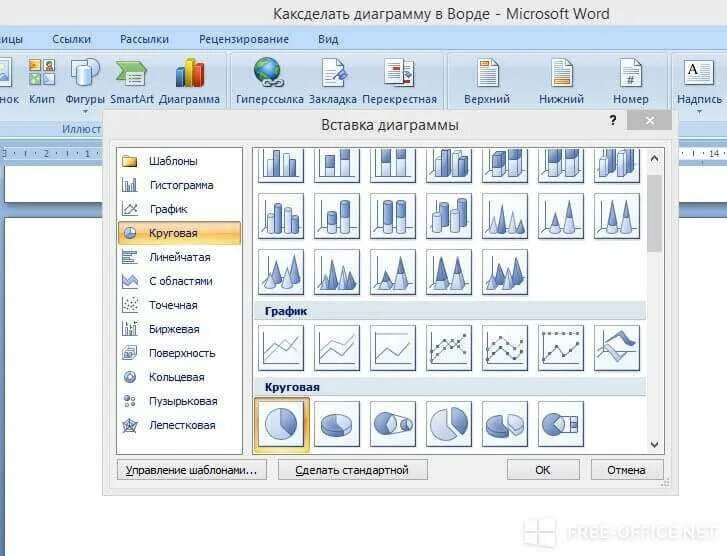Open the Рассылки ribbon tab
This screenshot has width=727, height=556.
(144, 39)
